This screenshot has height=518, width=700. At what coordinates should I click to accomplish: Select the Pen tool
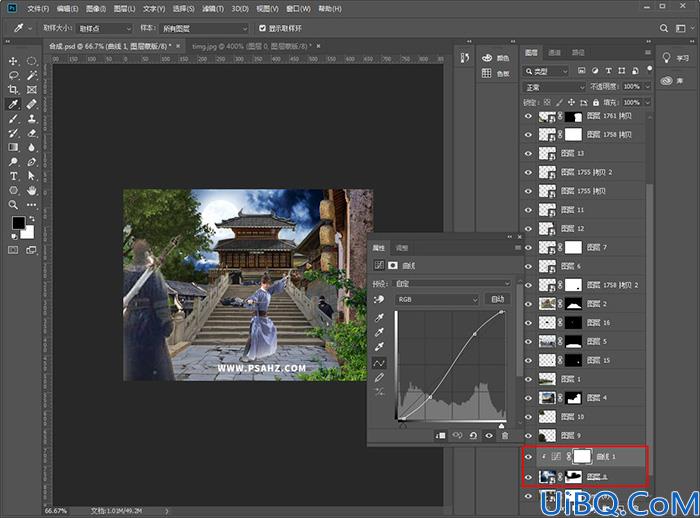31,162
